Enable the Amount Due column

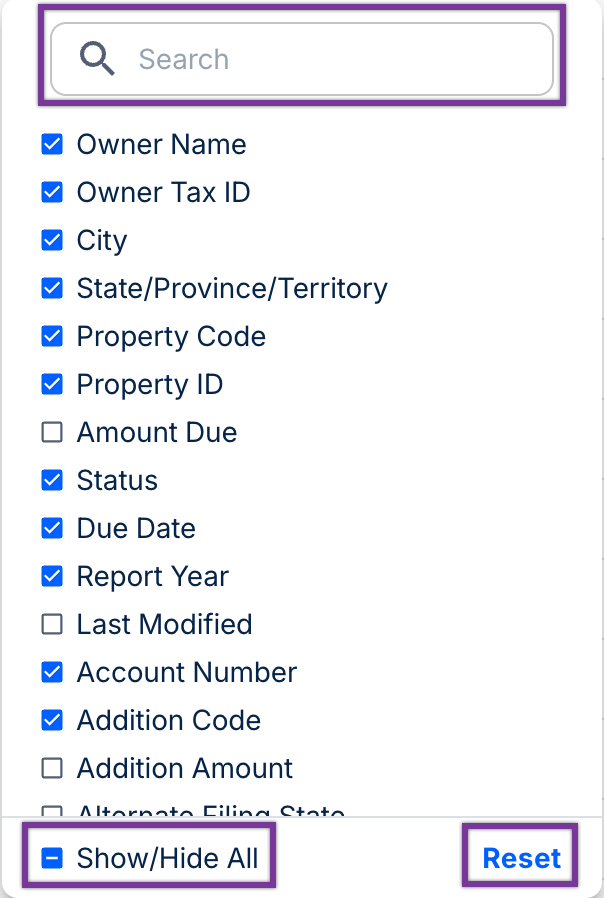tap(52, 433)
